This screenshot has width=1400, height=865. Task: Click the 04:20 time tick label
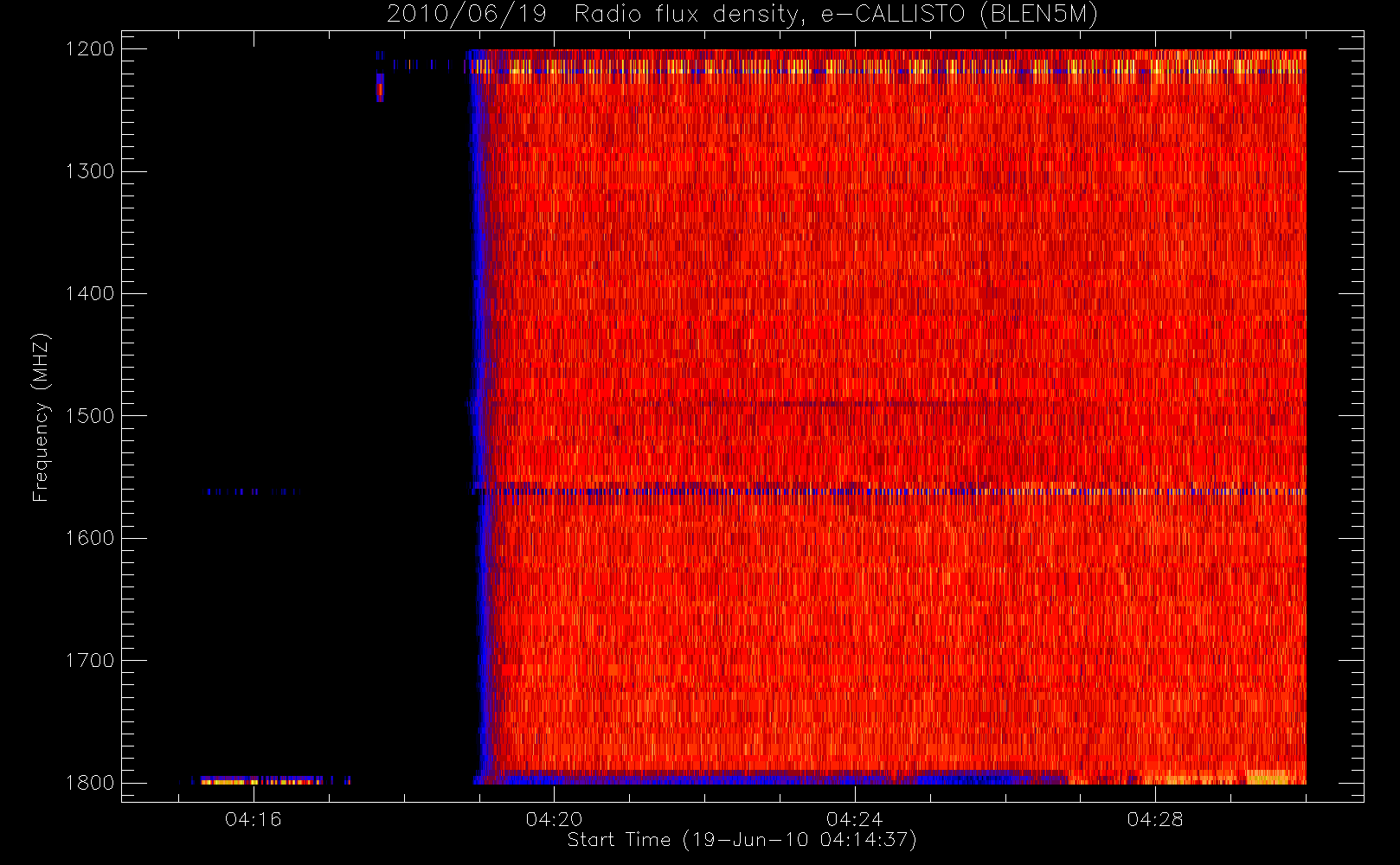554,819
